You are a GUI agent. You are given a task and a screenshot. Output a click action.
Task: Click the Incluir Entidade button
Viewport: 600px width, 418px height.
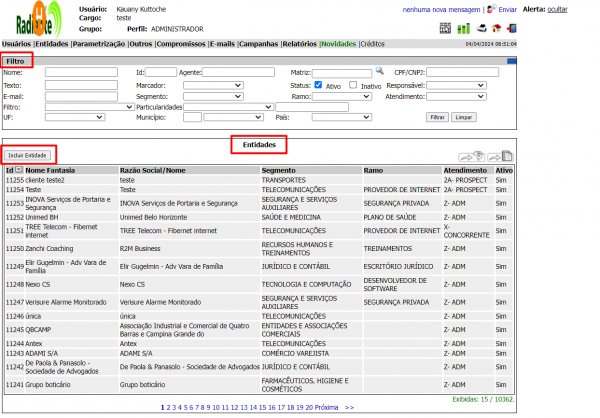click(x=27, y=155)
